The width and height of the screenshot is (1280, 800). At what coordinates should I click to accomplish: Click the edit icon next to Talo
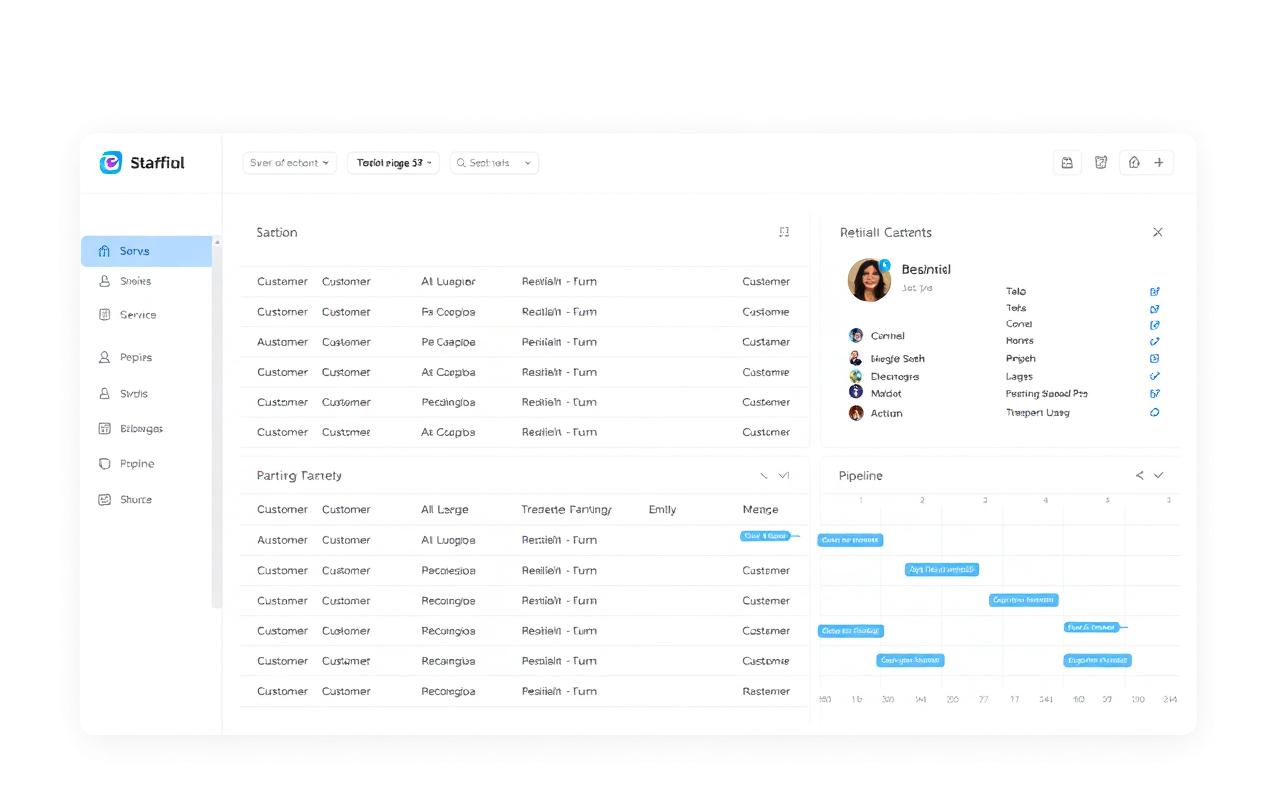coord(1155,292)
